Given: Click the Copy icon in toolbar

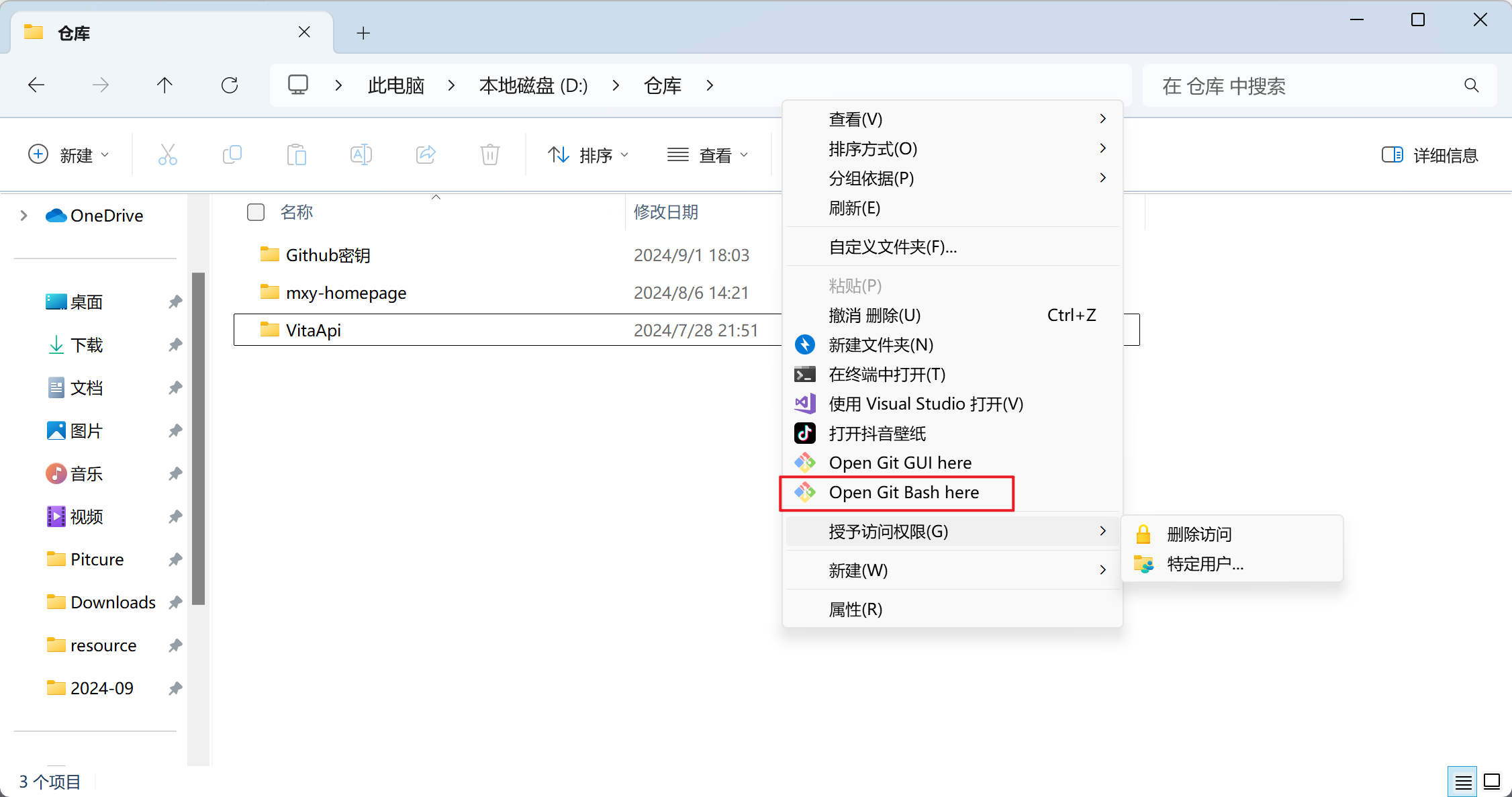Looking at the screenshot, I should [x=232, y=155].
